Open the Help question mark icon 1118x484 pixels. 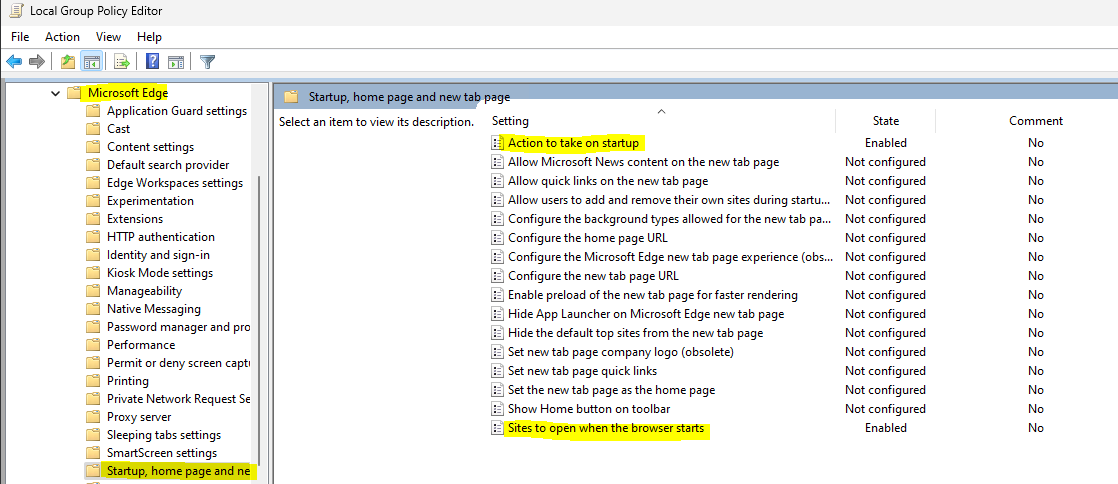click(x=152, y=62)
